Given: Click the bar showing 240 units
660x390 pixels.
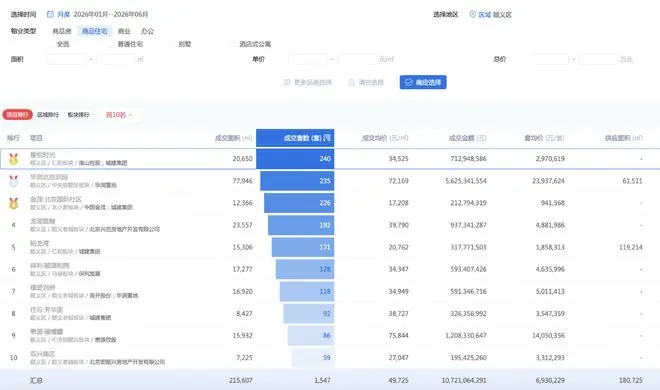Looking at the screenshot, I should pos(295,159).
